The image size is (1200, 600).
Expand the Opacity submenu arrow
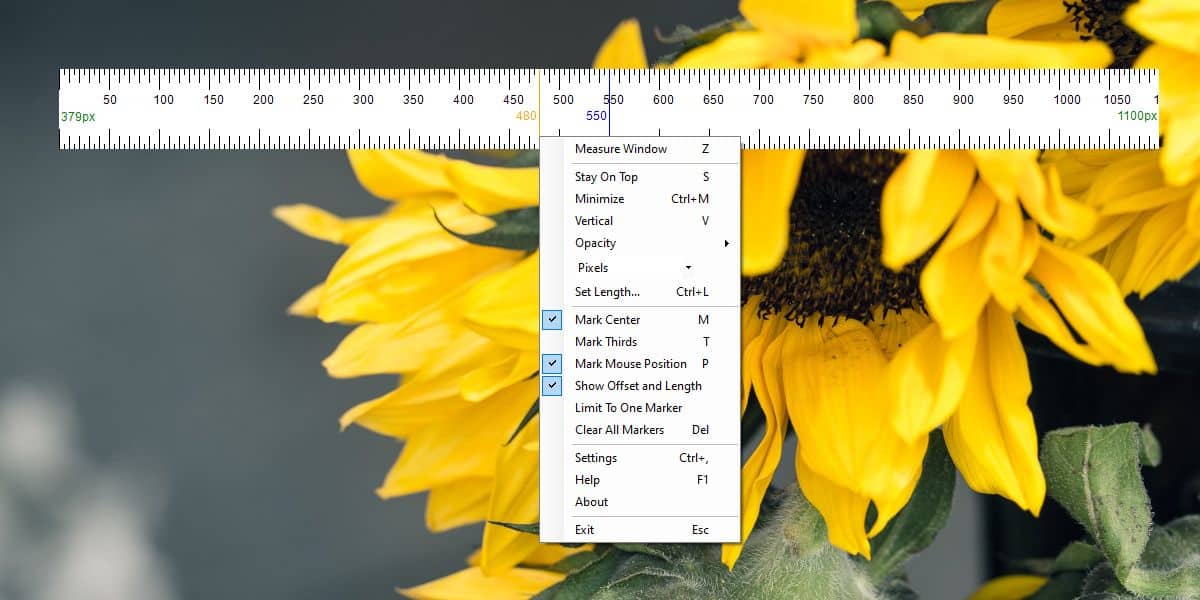(x=726, y=243)
